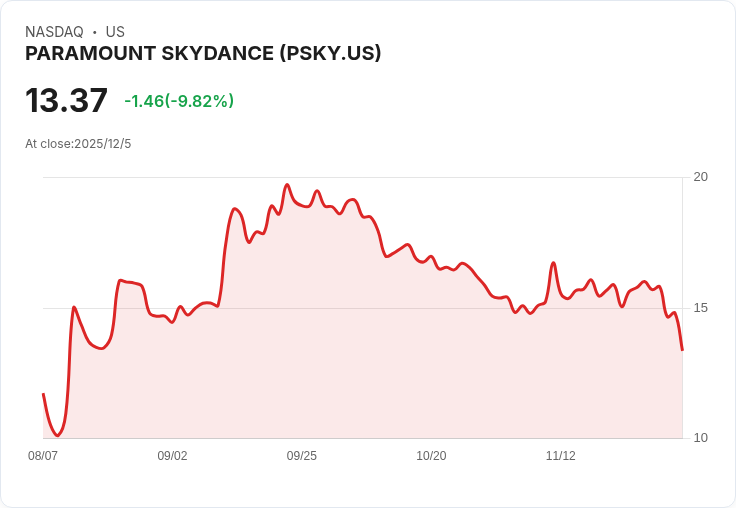
Task: Click the 10 y-axis label
Action: [x=701, y=438]
